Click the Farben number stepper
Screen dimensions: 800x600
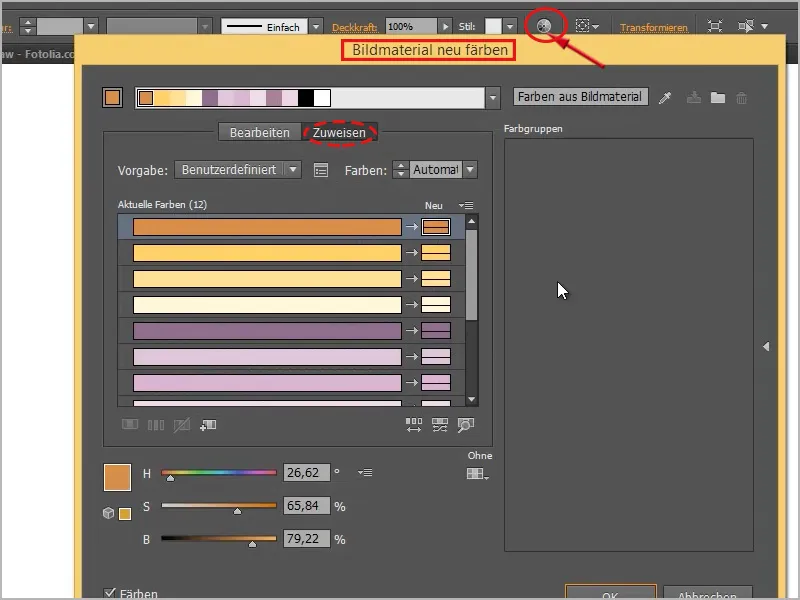point(401,170)
